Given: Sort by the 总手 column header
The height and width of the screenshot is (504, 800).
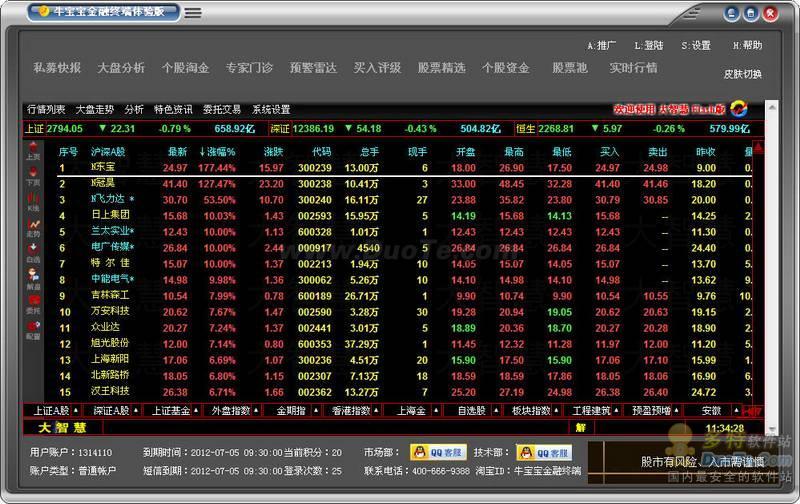Looking at the screenshot, I should 369,152.
